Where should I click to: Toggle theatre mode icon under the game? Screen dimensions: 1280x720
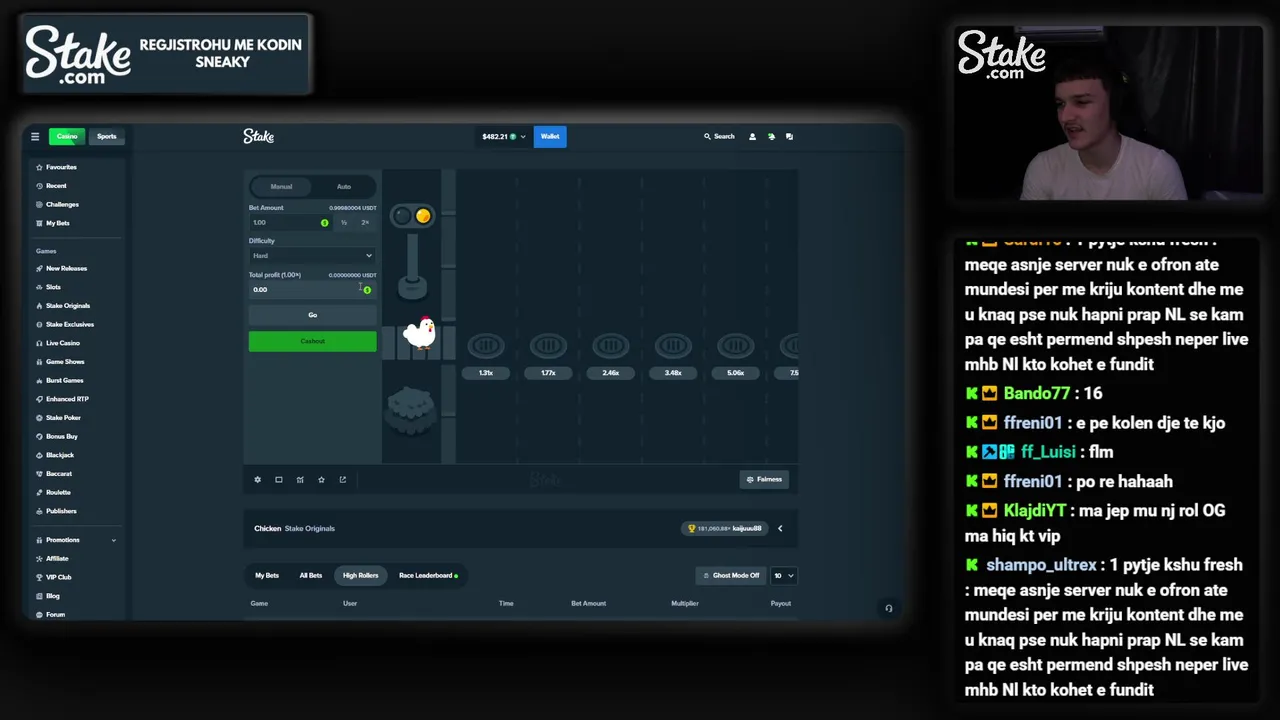[278, 479]
